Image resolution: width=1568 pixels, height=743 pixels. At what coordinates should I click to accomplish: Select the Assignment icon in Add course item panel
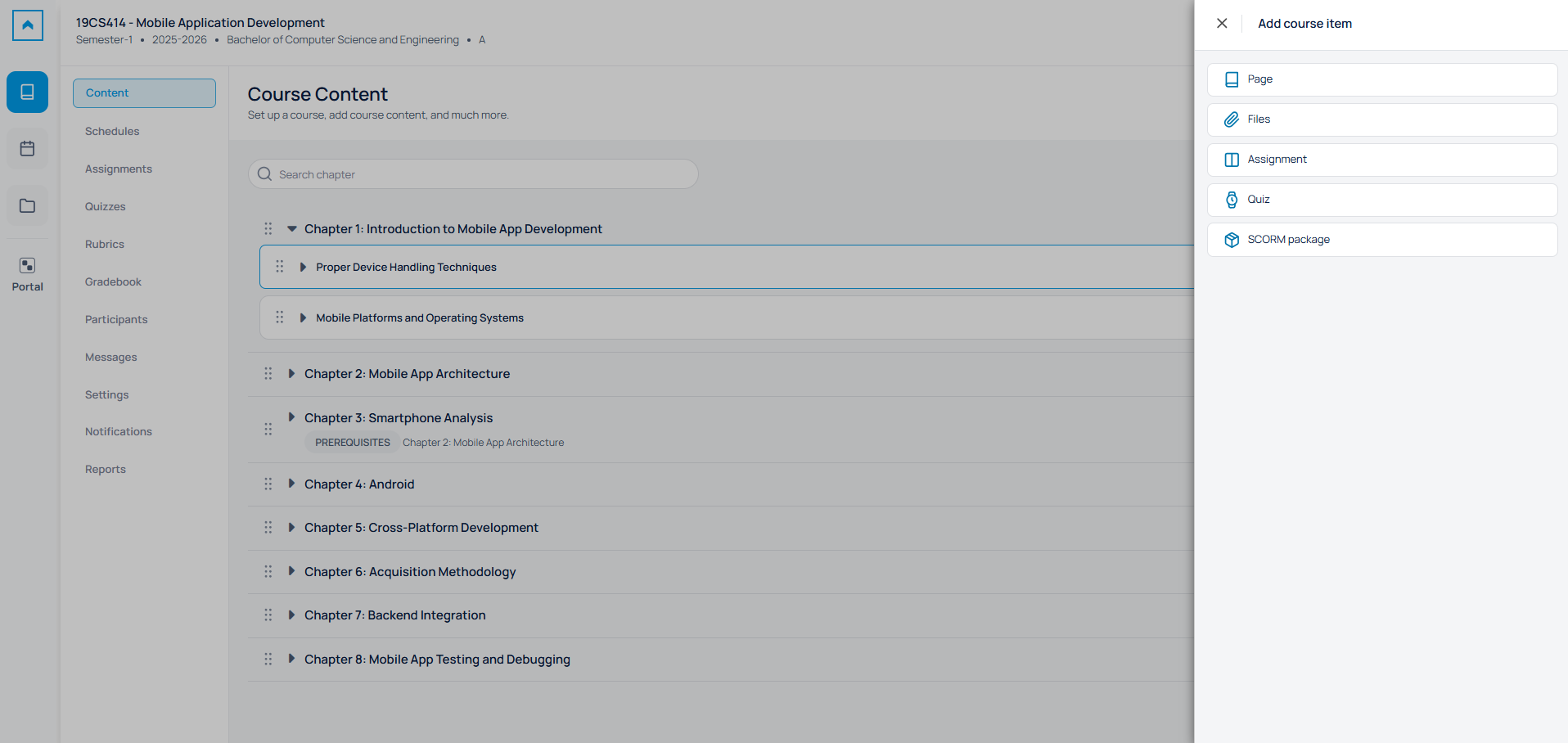(1232, 160)
